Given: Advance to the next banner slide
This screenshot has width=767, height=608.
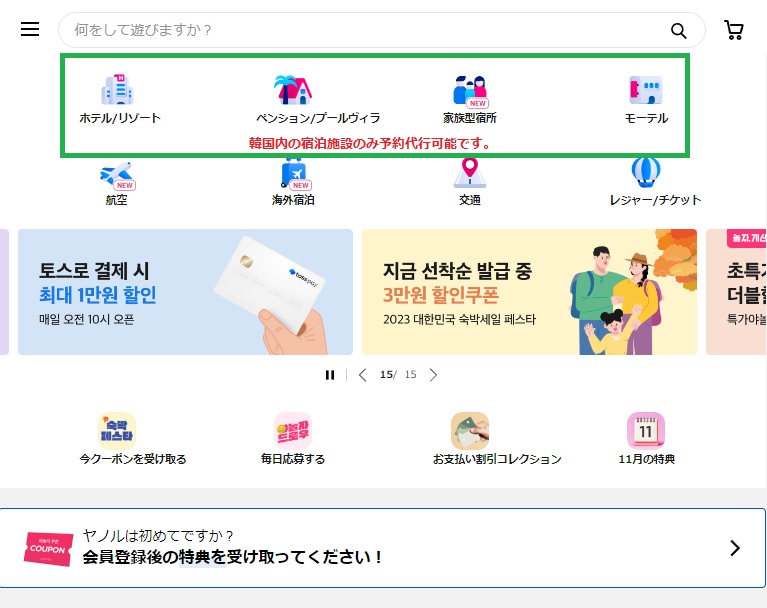Looking at the screenshot, I should tap(433, 375).
